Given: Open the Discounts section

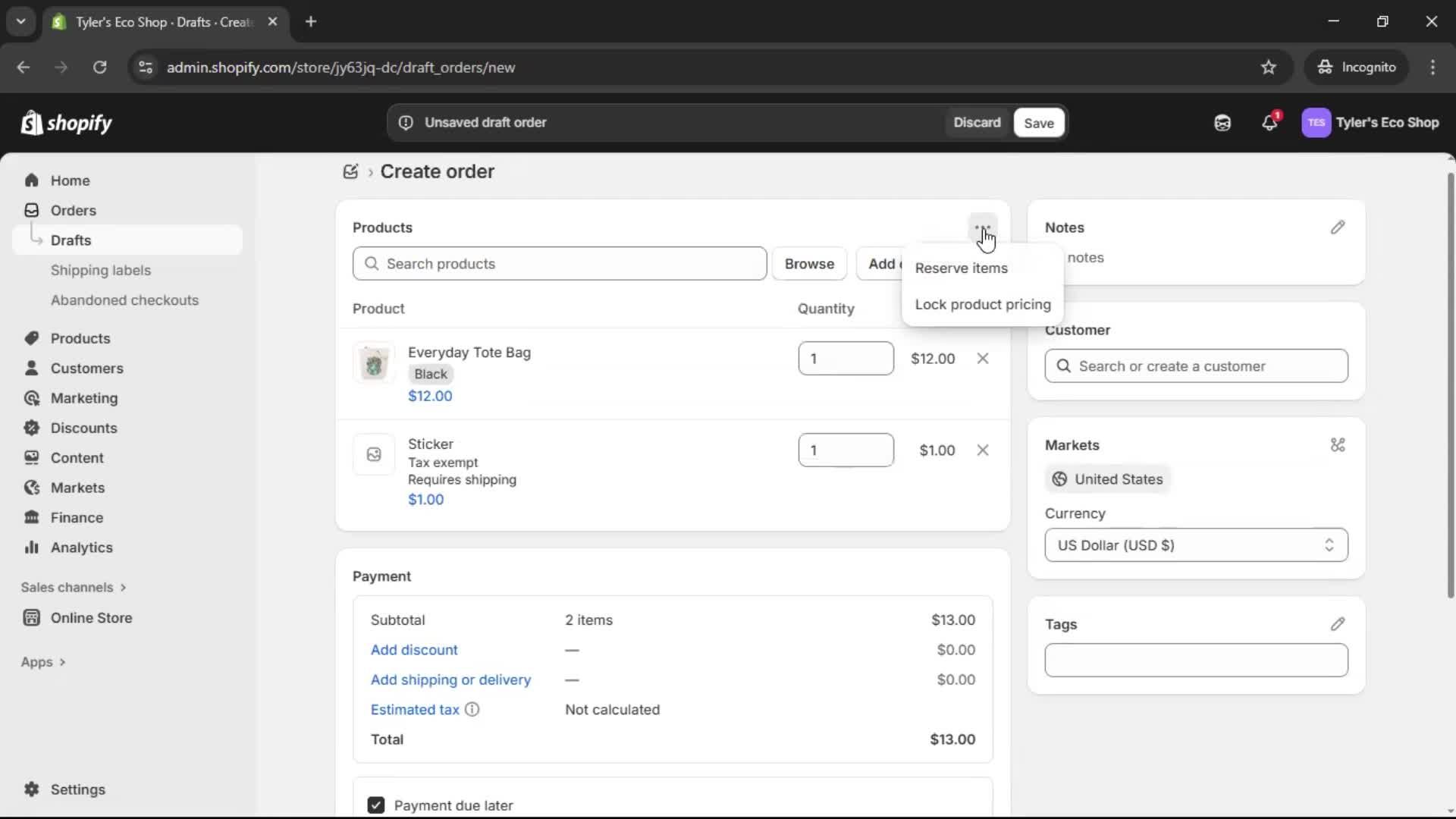Looking at the screenshot, I should (83, 428).
